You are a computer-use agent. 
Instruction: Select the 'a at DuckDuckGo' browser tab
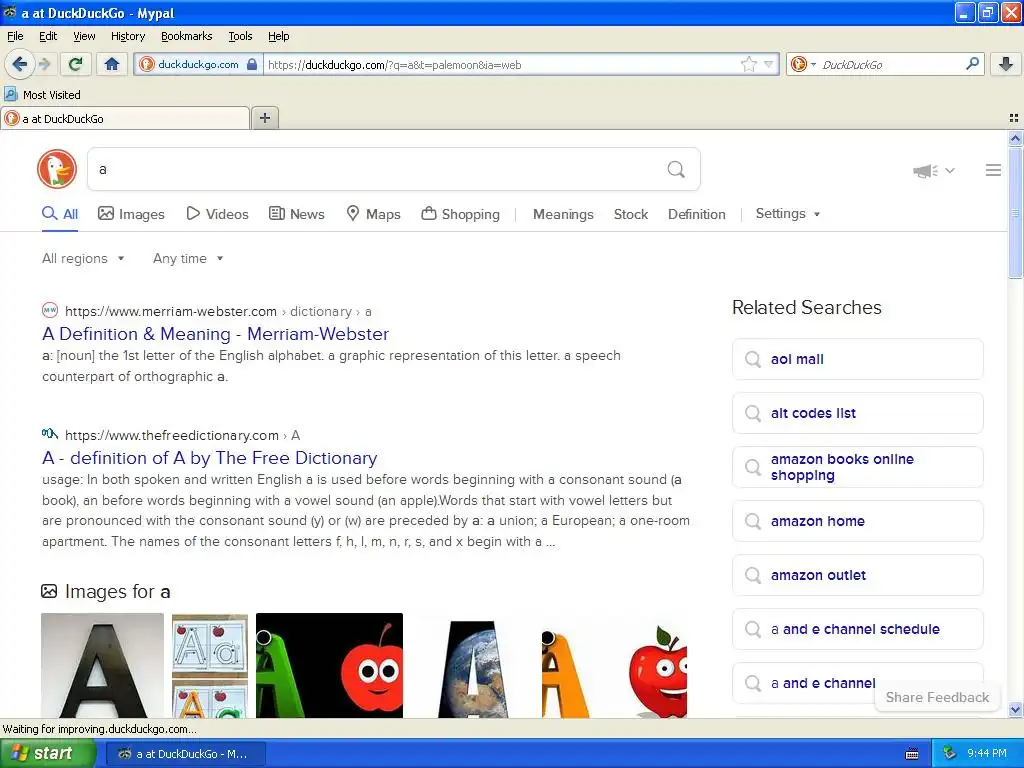click(x=125, y=118)
